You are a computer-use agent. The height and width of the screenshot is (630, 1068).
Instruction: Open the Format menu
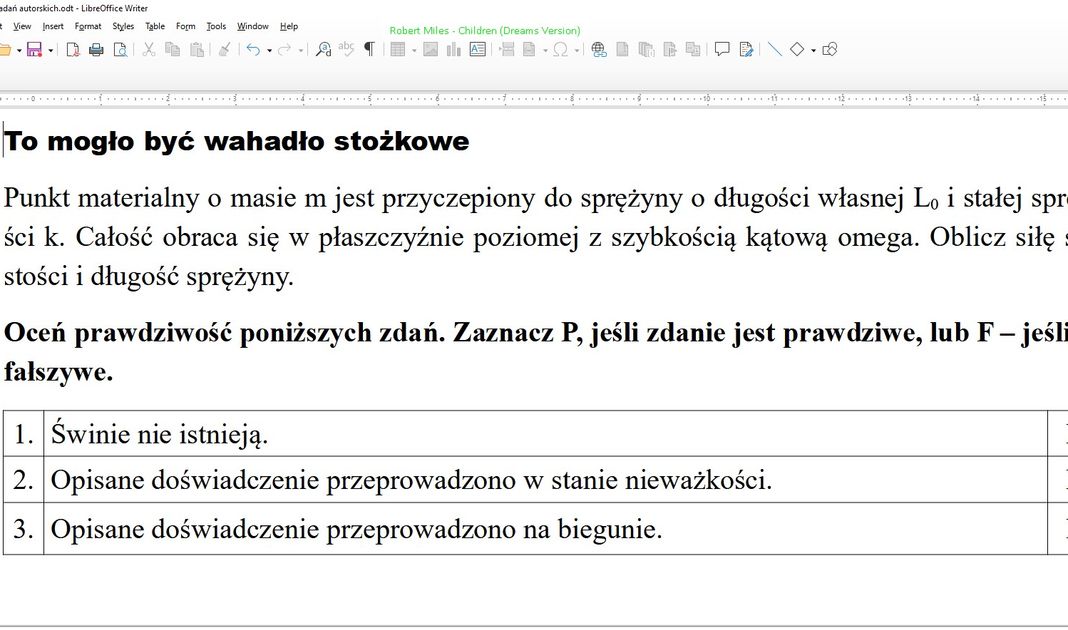point(88,26)
